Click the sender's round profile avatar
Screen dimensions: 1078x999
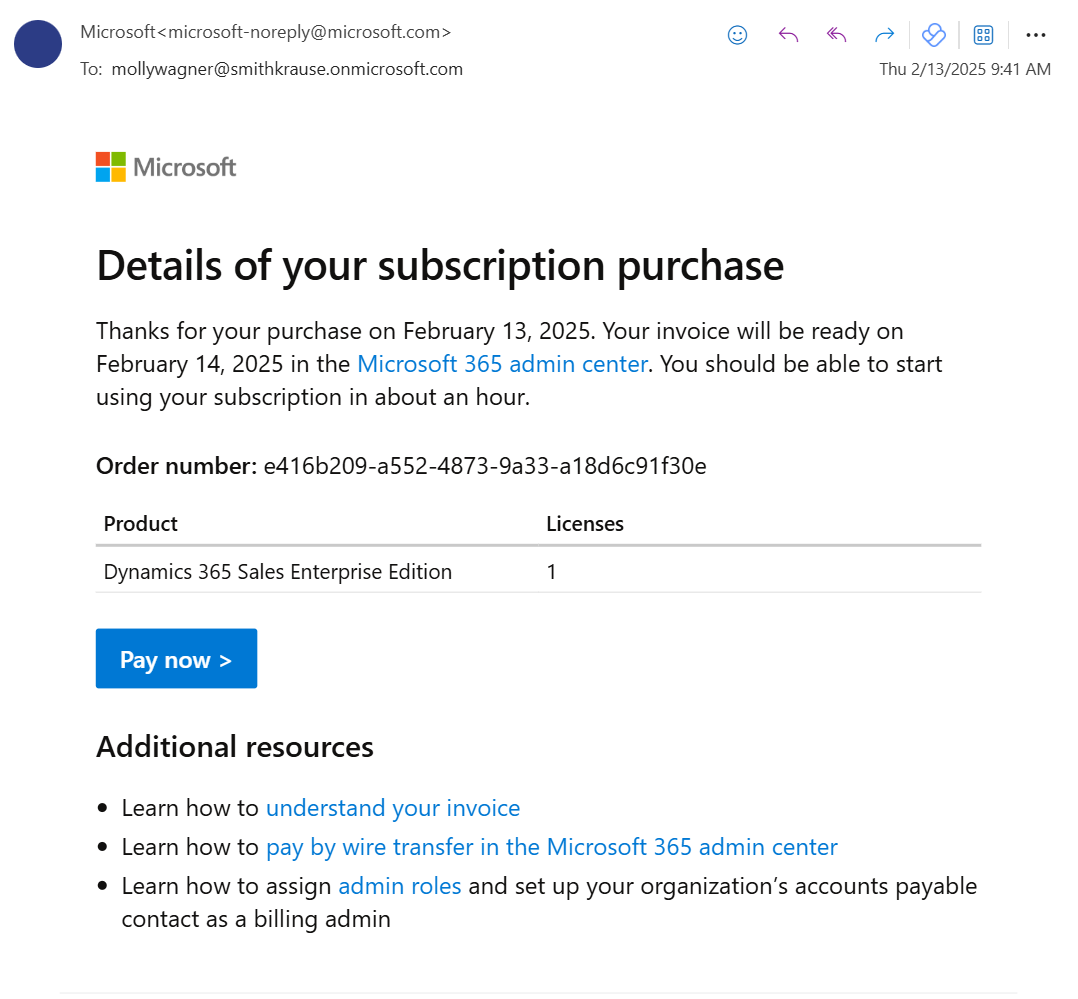pos(38,44)
